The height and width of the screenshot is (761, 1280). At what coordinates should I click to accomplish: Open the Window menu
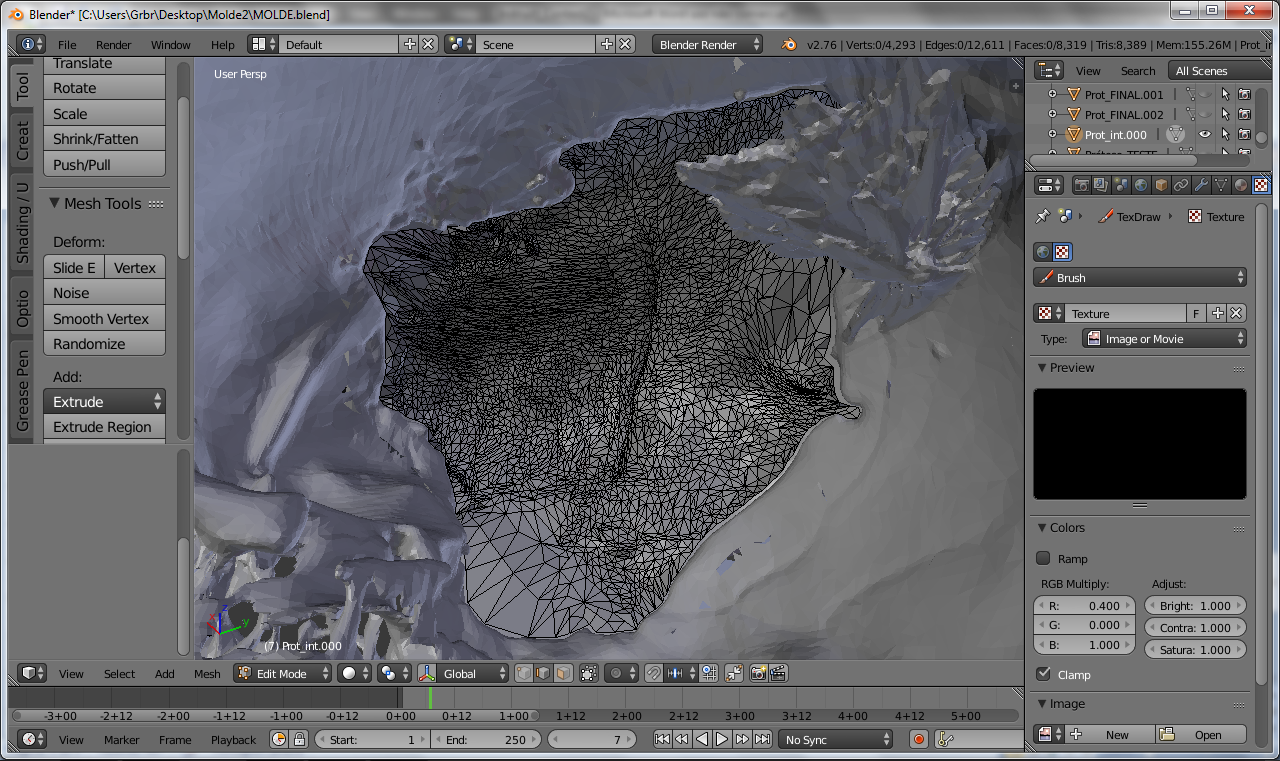(171, 44)
